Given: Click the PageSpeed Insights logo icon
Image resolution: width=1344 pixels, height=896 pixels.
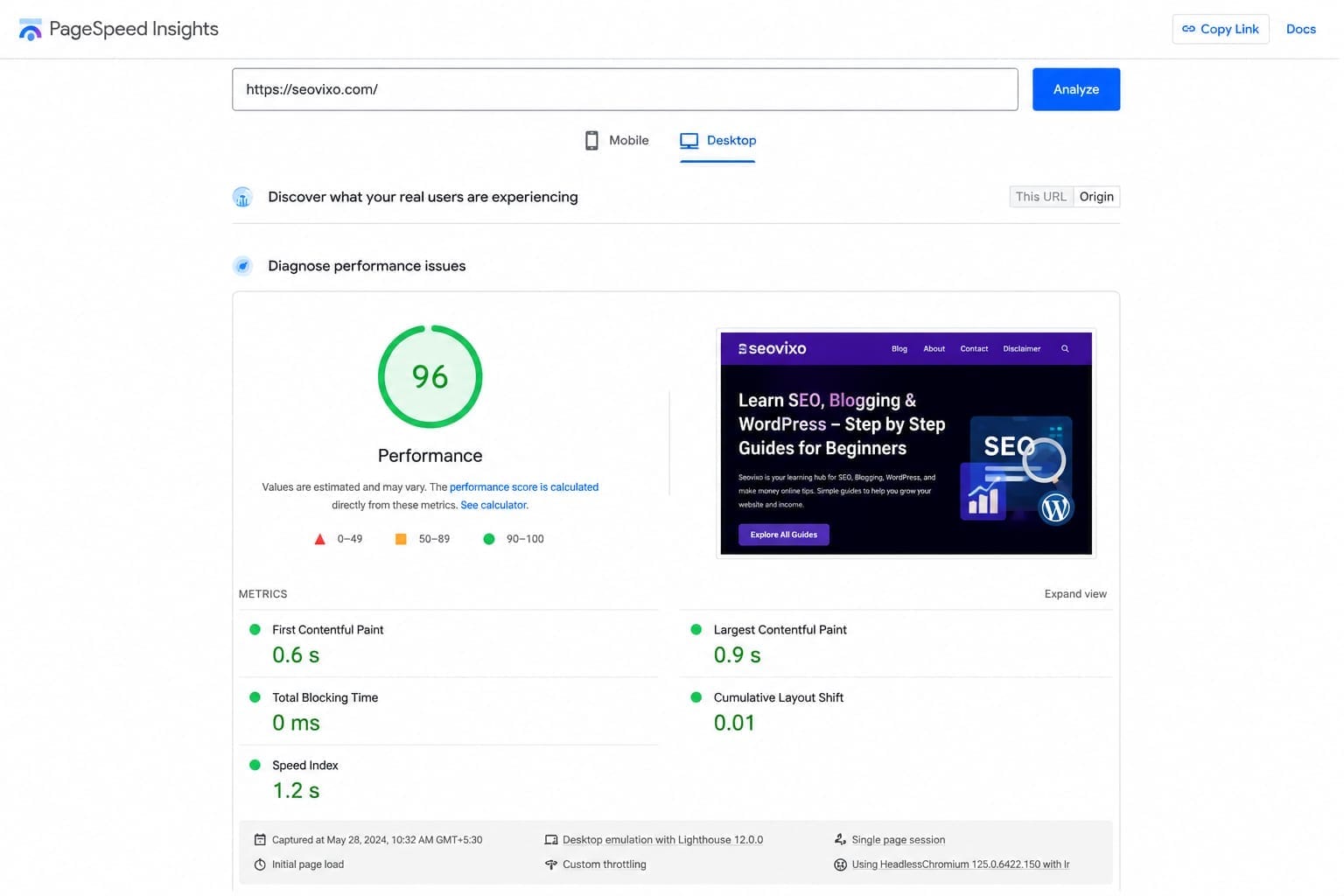Looking at the screenshot, I should [x=31, y=29].
